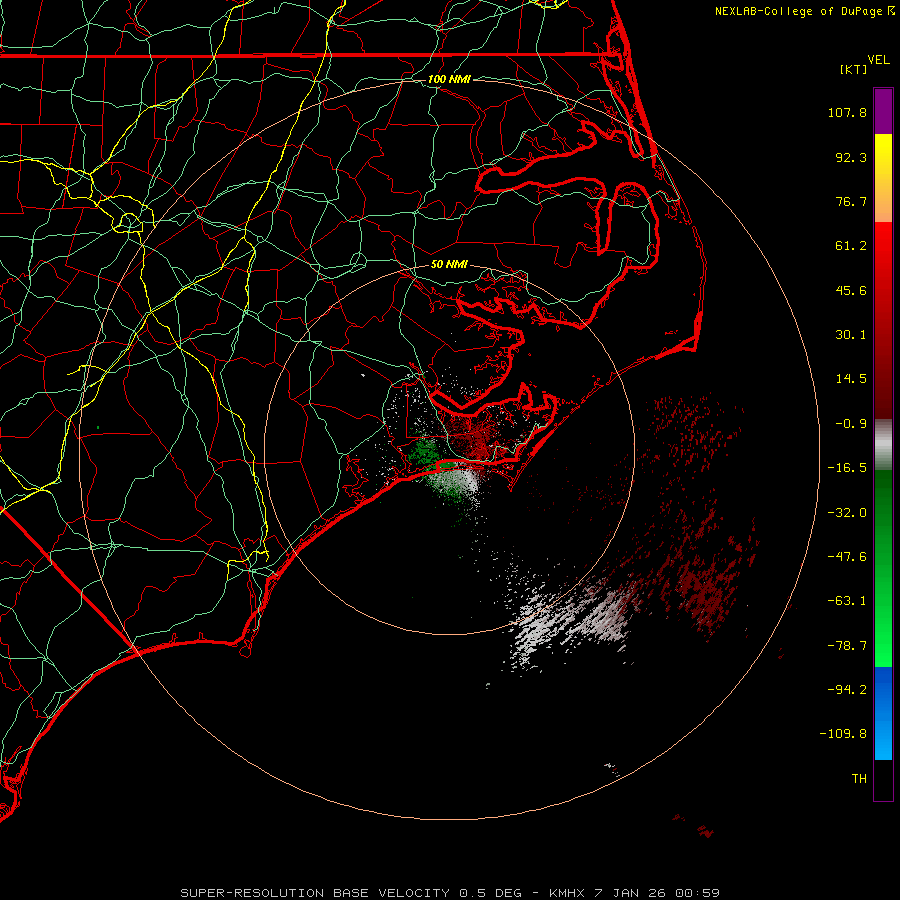The height and width of the screenshot is (900, 900).
Task: Click the 45.6 velocity scale value
Action: point(851,290)
